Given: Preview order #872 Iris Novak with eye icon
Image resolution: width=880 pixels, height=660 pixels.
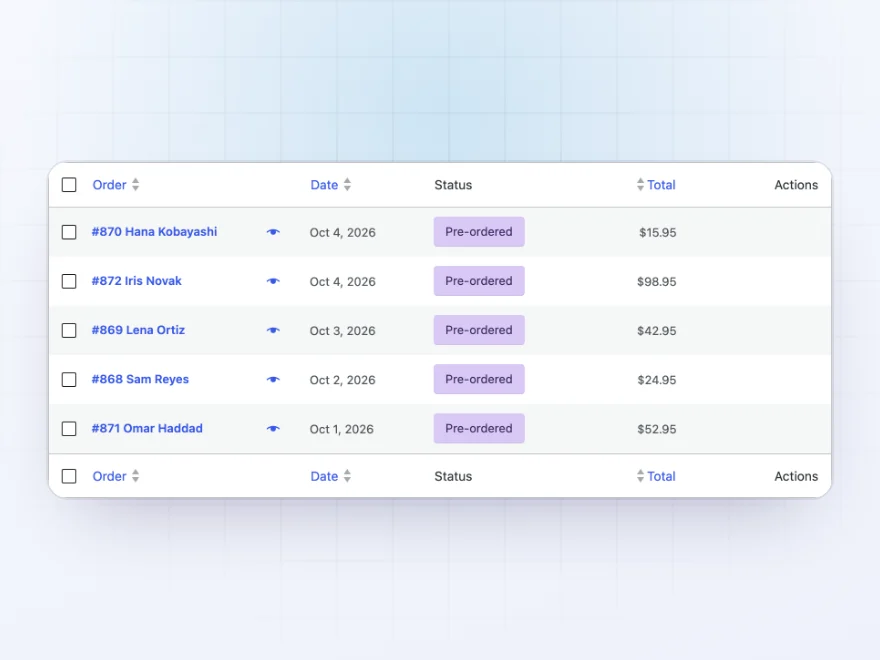Looking at the screenshot, I should pyautogui.click(x=273, y=281).
